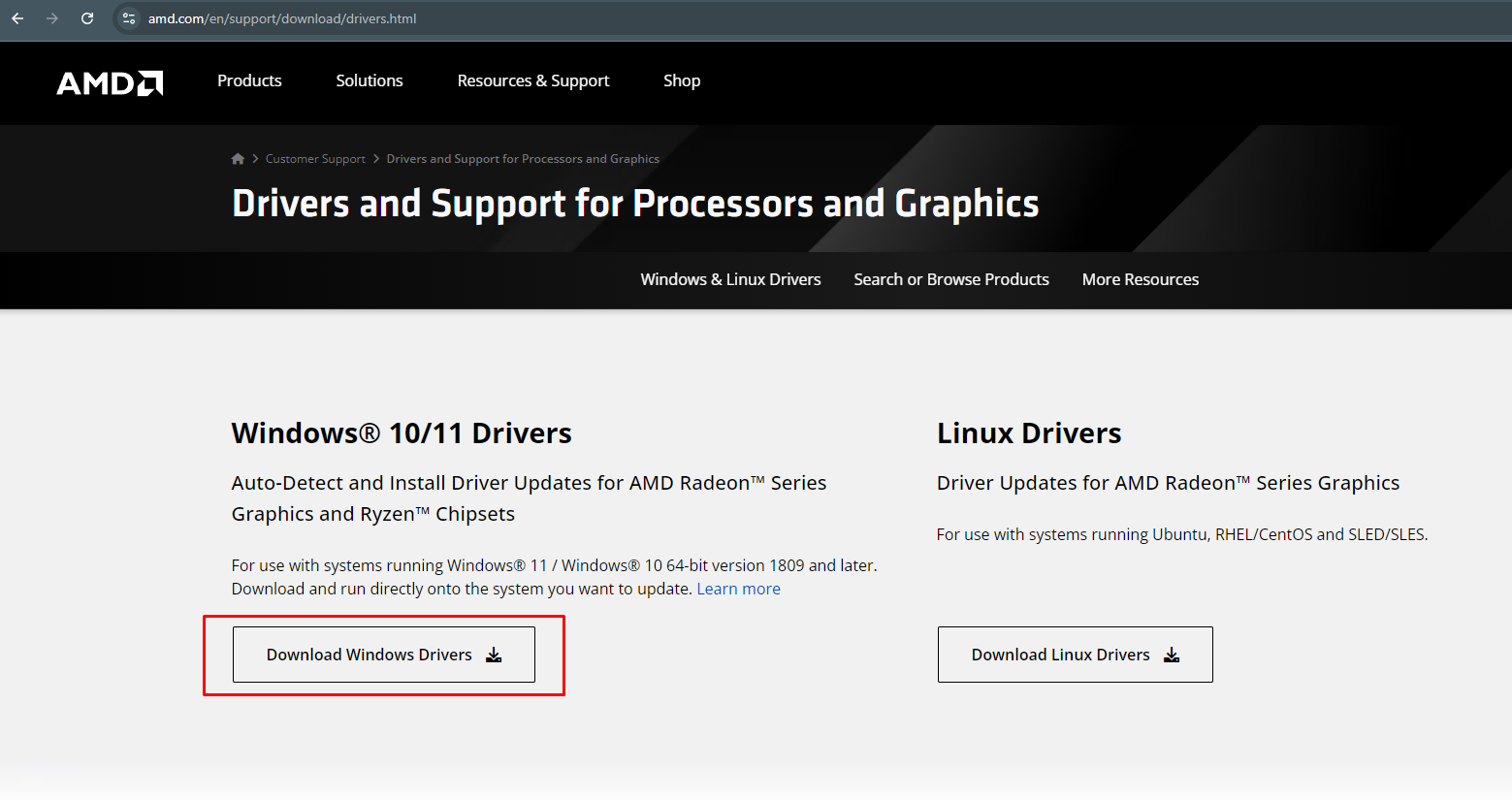Screen dimensions: 1512x800
Task: Open Resources & Support menu
Action: (x=533, y=80)
